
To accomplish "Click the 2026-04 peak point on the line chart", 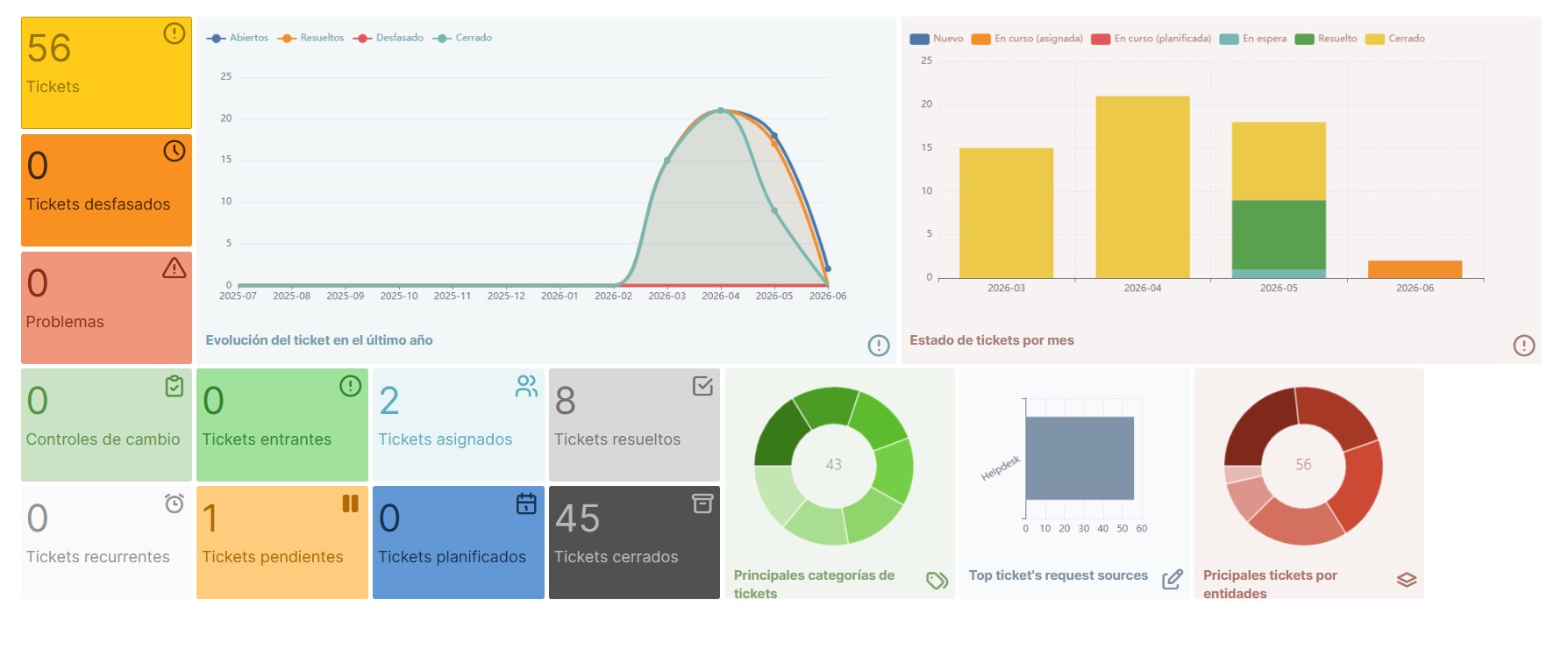I will [x=721, y=111].
